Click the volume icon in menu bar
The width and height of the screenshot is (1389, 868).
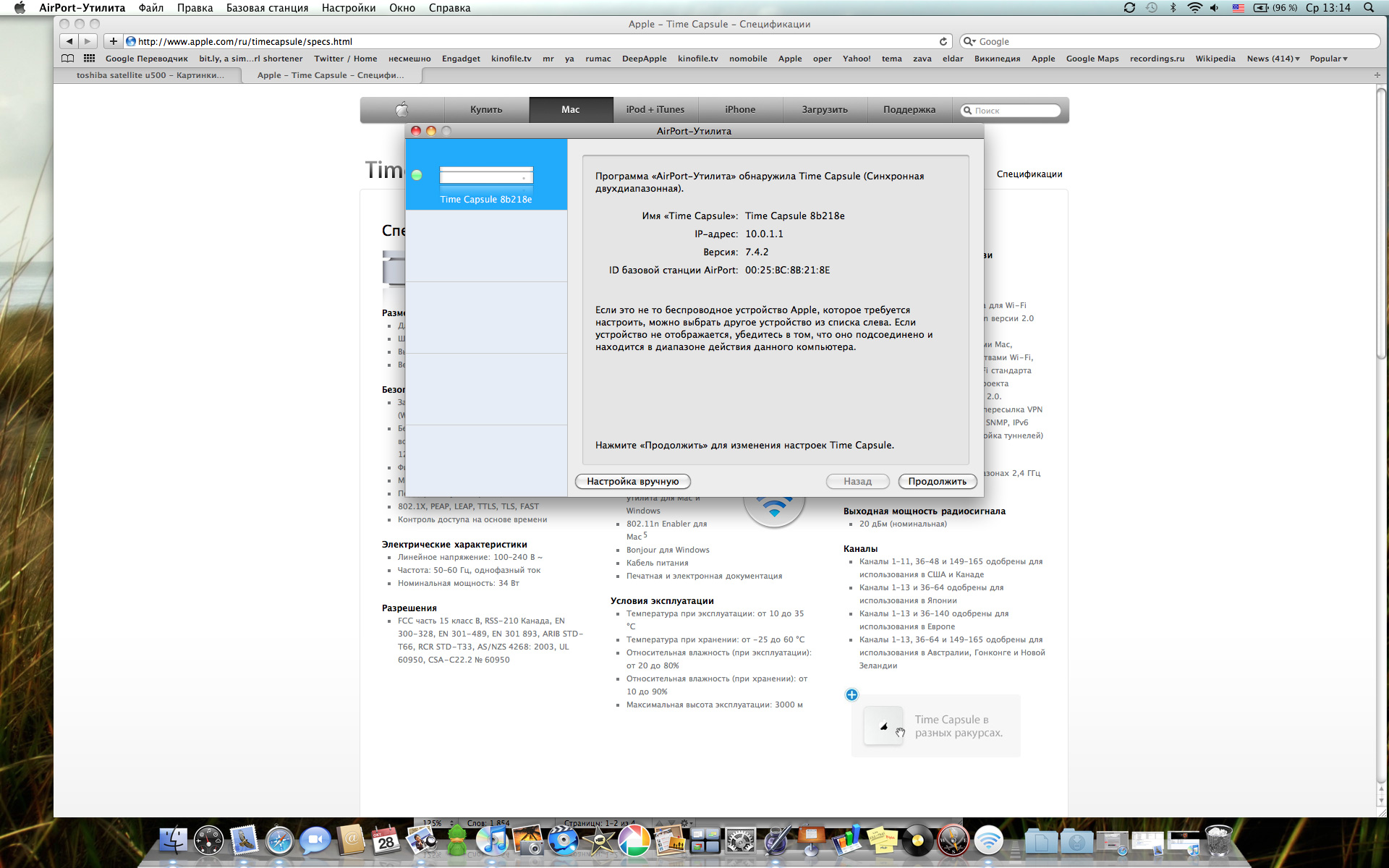pos(1215,7)
